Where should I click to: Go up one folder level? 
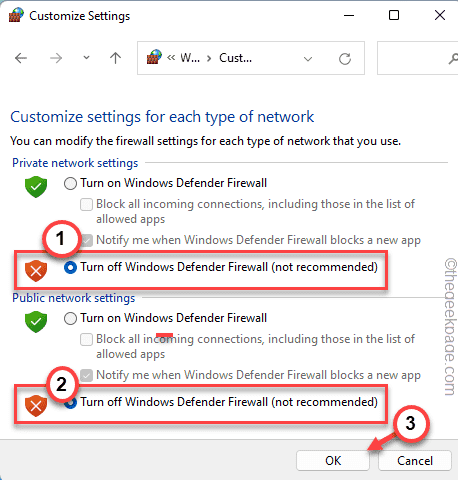pyautogui.click(x=115, y=58)
